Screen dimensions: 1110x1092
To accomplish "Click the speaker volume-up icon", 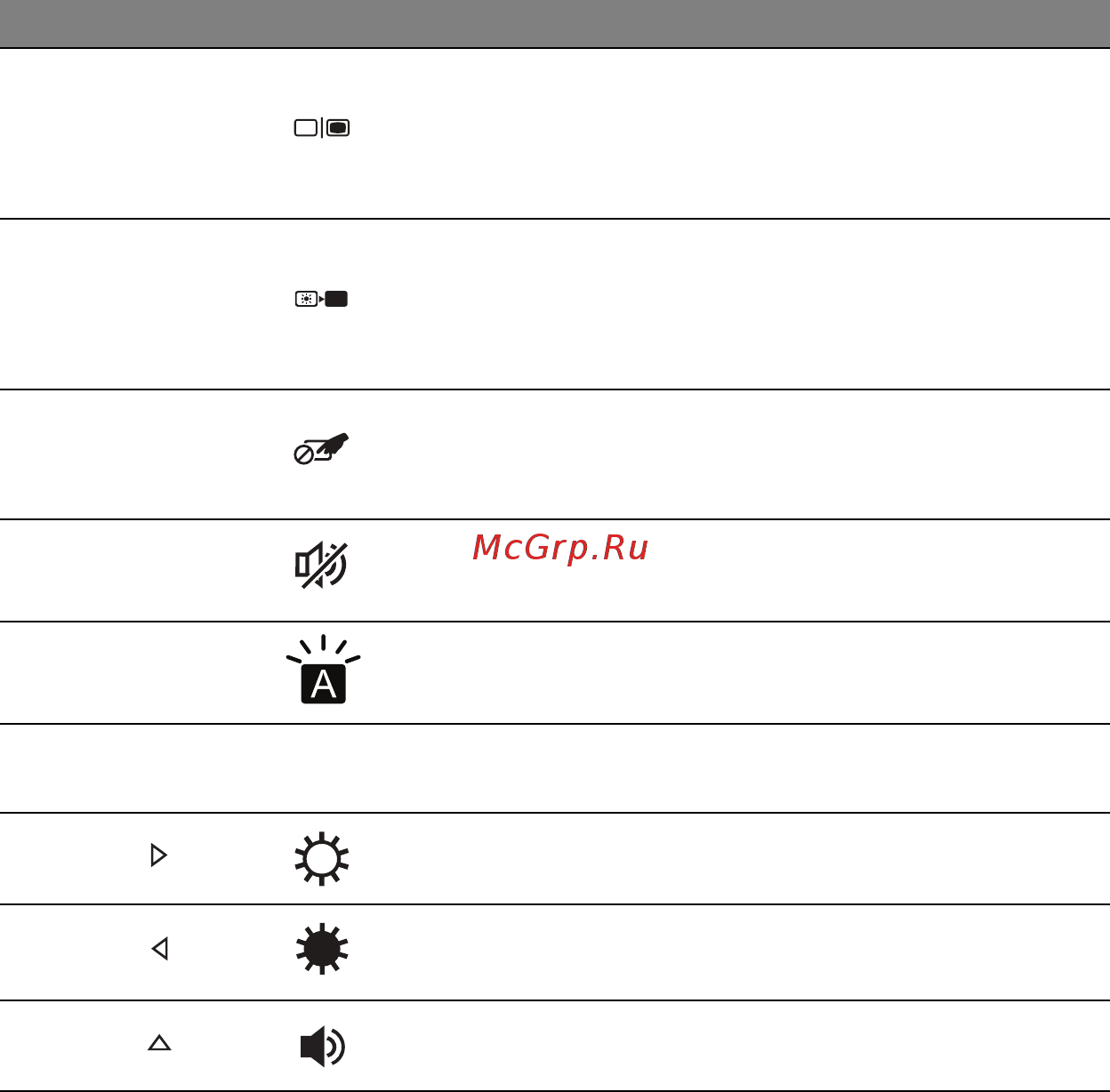I will point(322,1046).
